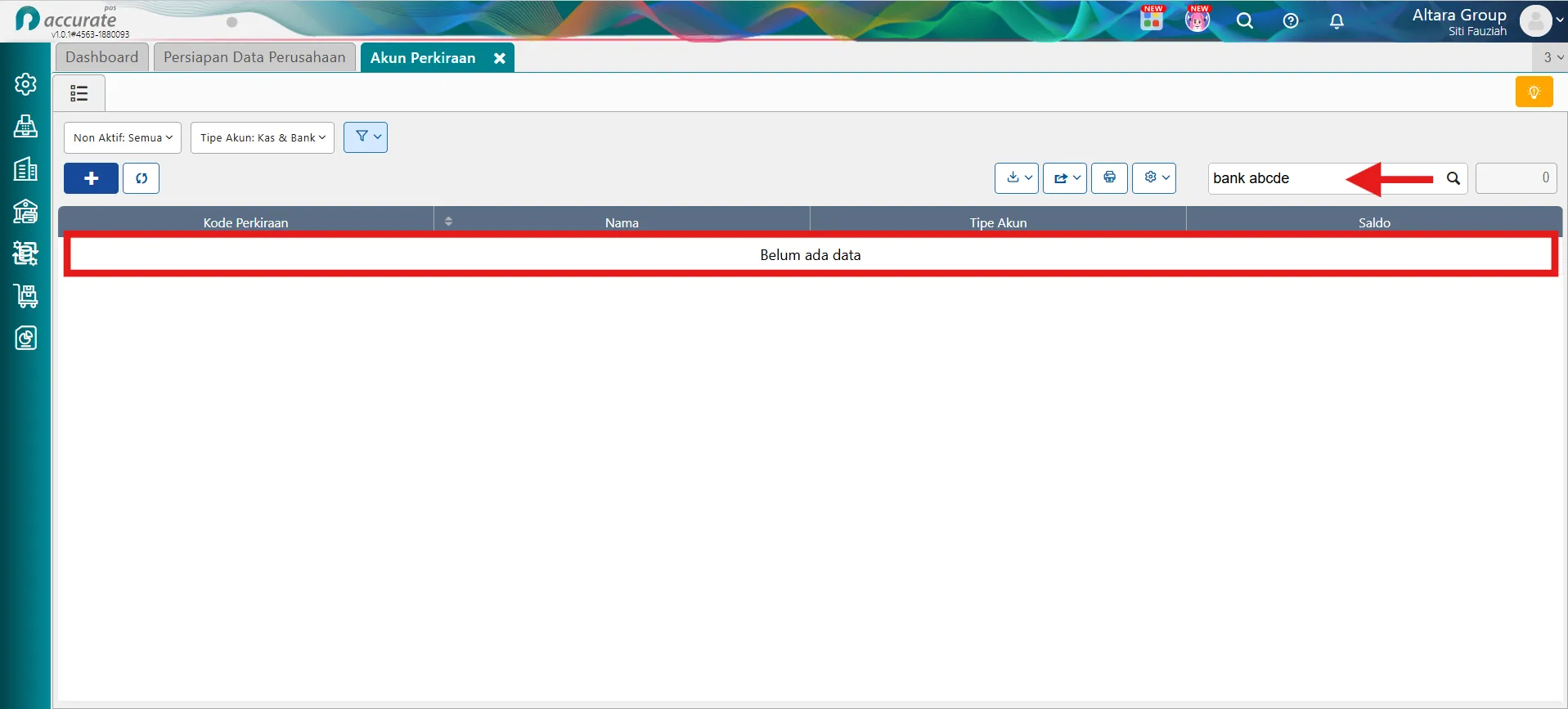Open the user account chevron menu
1568x709 pixels.
1561,21
